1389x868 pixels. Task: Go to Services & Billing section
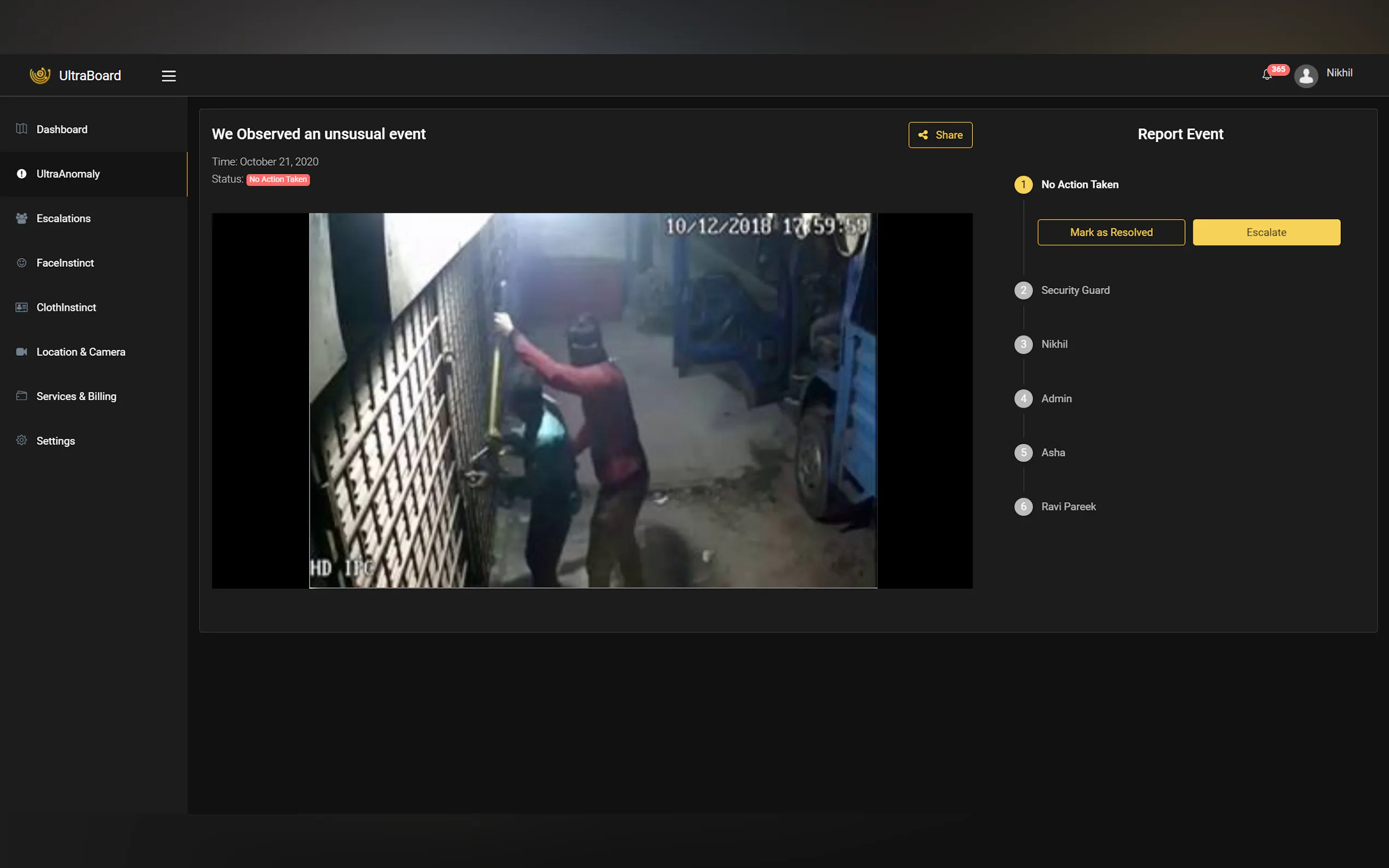(76, 396)
